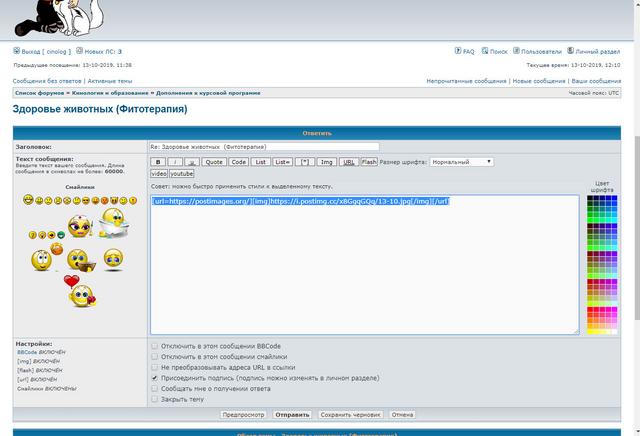Insert youtube BBCode tag
Screen dimensions: 640x436
coord(182,174)
